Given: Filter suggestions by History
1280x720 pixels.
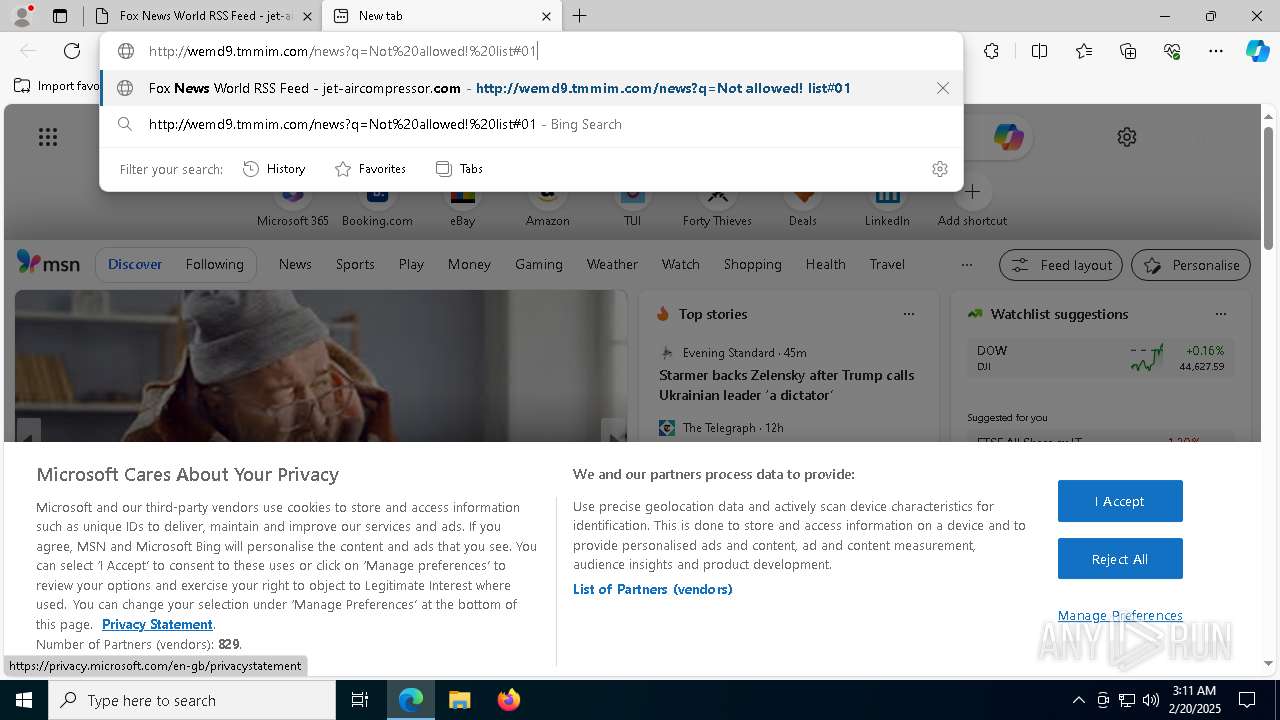Looking at the screenshot, I should coord(274,169).
